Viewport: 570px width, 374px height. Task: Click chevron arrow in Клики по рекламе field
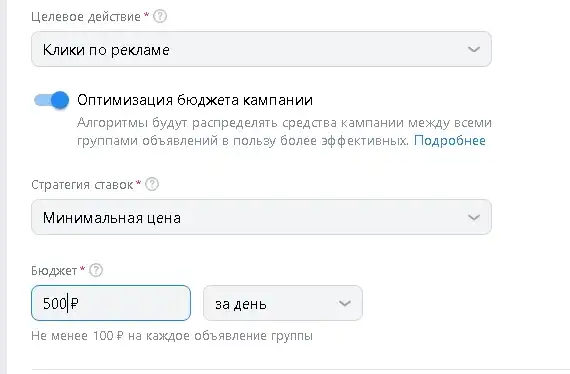(x=474, y=49)
